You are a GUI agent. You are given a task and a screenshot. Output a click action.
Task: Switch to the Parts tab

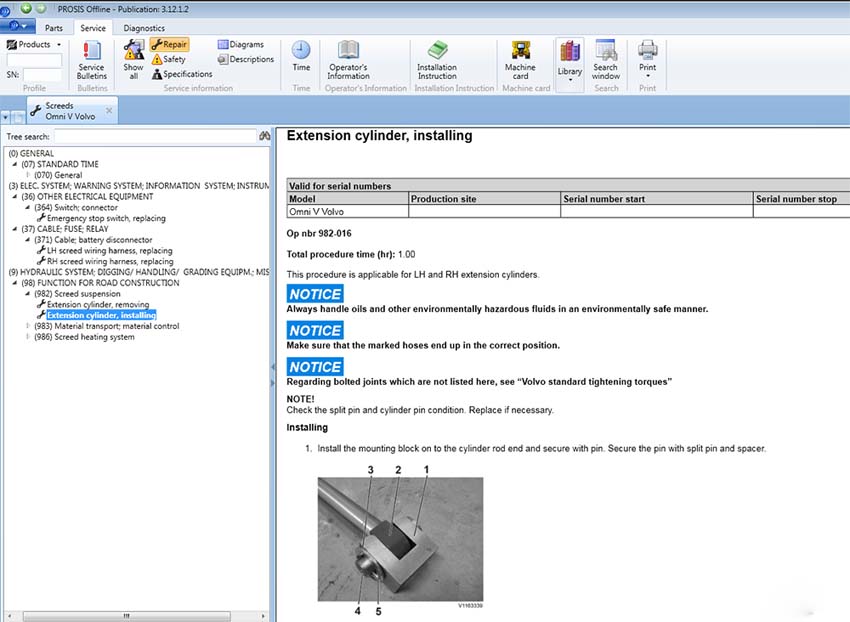click(54, 28)
